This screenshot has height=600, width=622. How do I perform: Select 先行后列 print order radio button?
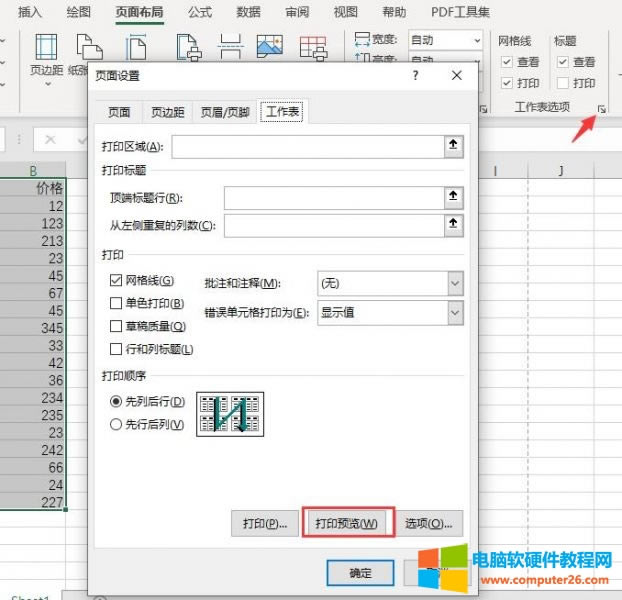click(x=115, y=424)
